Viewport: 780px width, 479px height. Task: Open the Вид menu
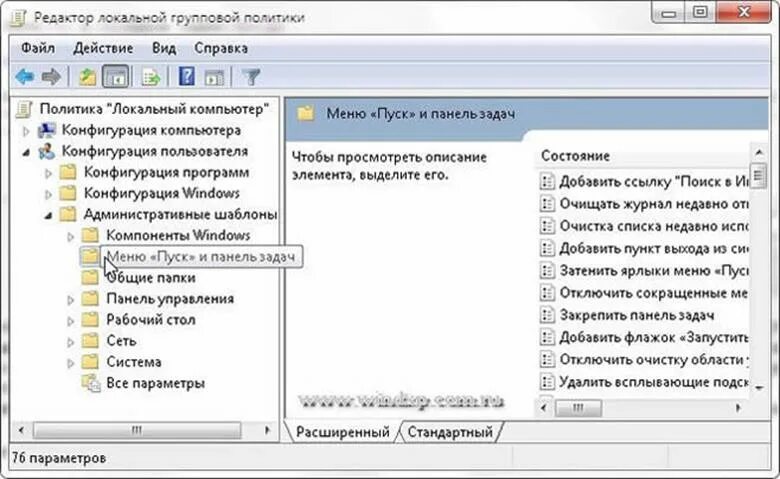(x=164, y=48)
